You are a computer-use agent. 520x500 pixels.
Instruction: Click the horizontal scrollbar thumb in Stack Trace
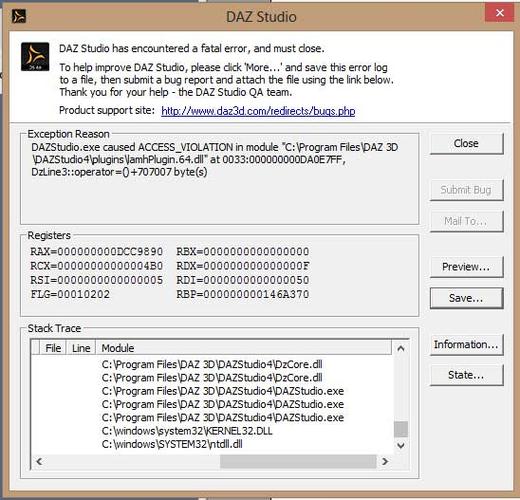[x=298, y=461]
